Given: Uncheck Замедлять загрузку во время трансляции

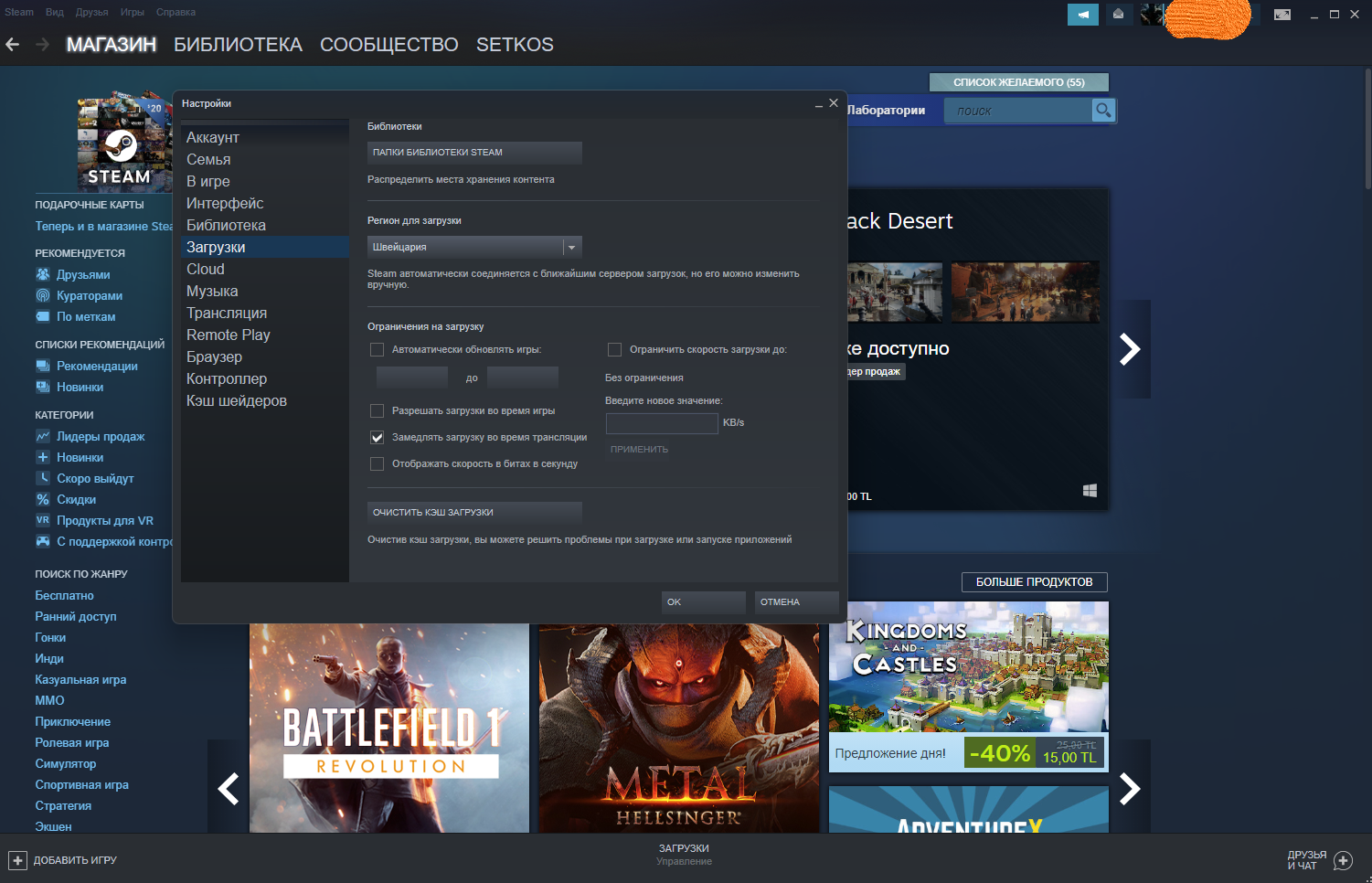Looking at the screenshot, I should pyautogui.click(x=377, y=437).
